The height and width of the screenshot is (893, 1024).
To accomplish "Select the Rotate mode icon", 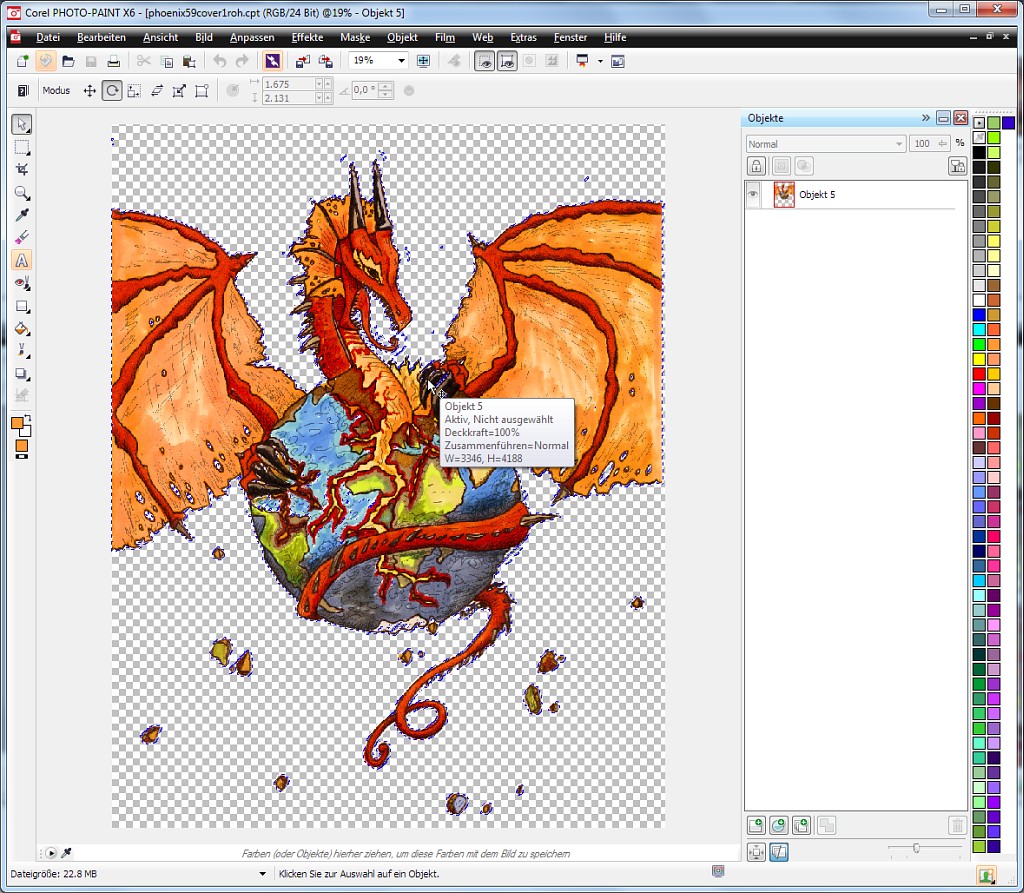I will 112,91.
